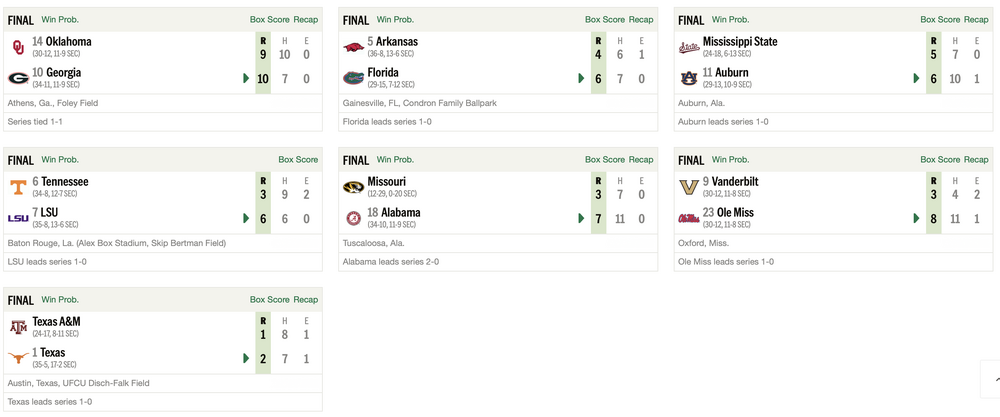Click the Tennessee Volunteers logo

tap(18, 186)
